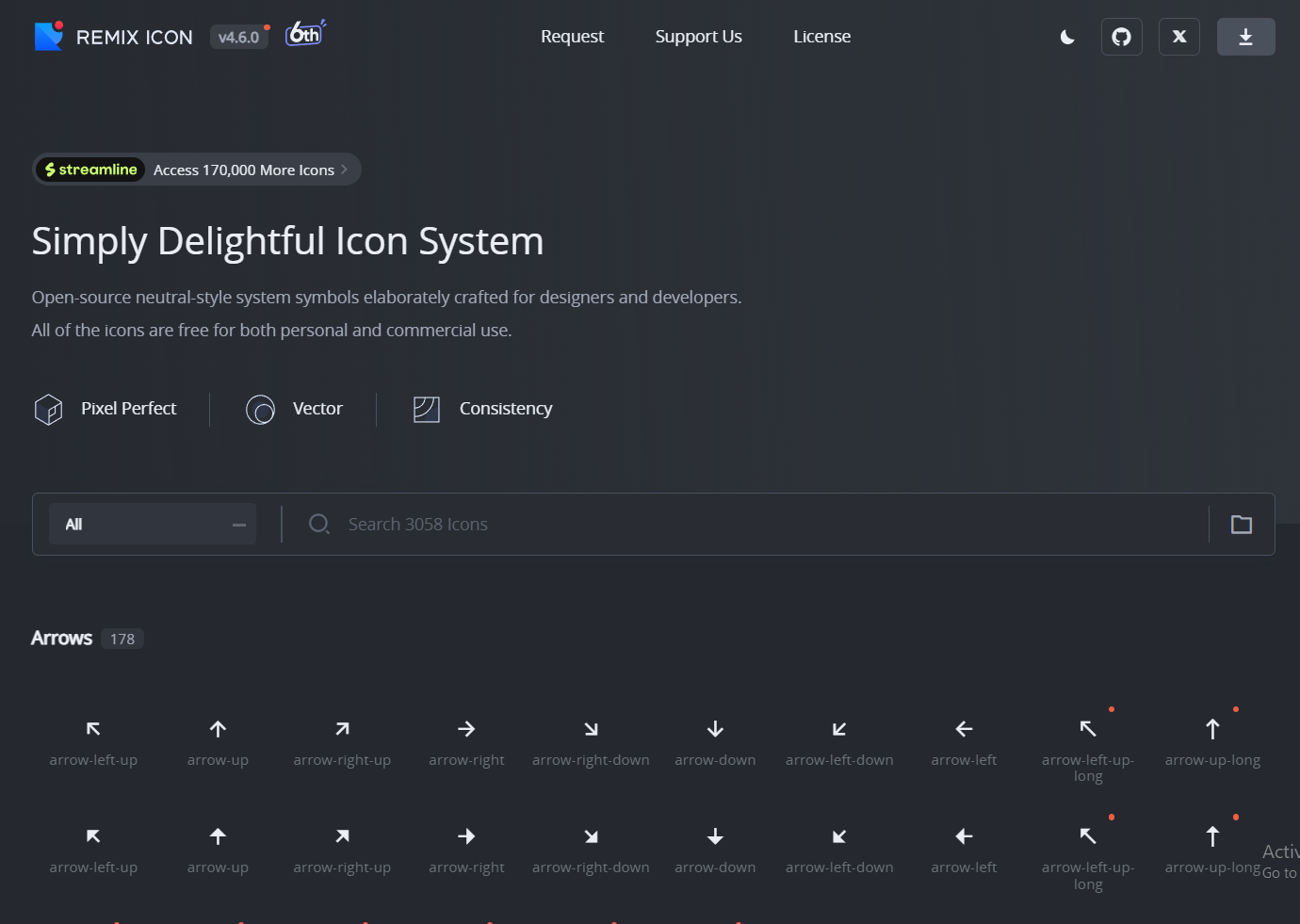The width and height of the screenshot is (1300, 924).
Task: Open the Request menu item
Action: 572,37
